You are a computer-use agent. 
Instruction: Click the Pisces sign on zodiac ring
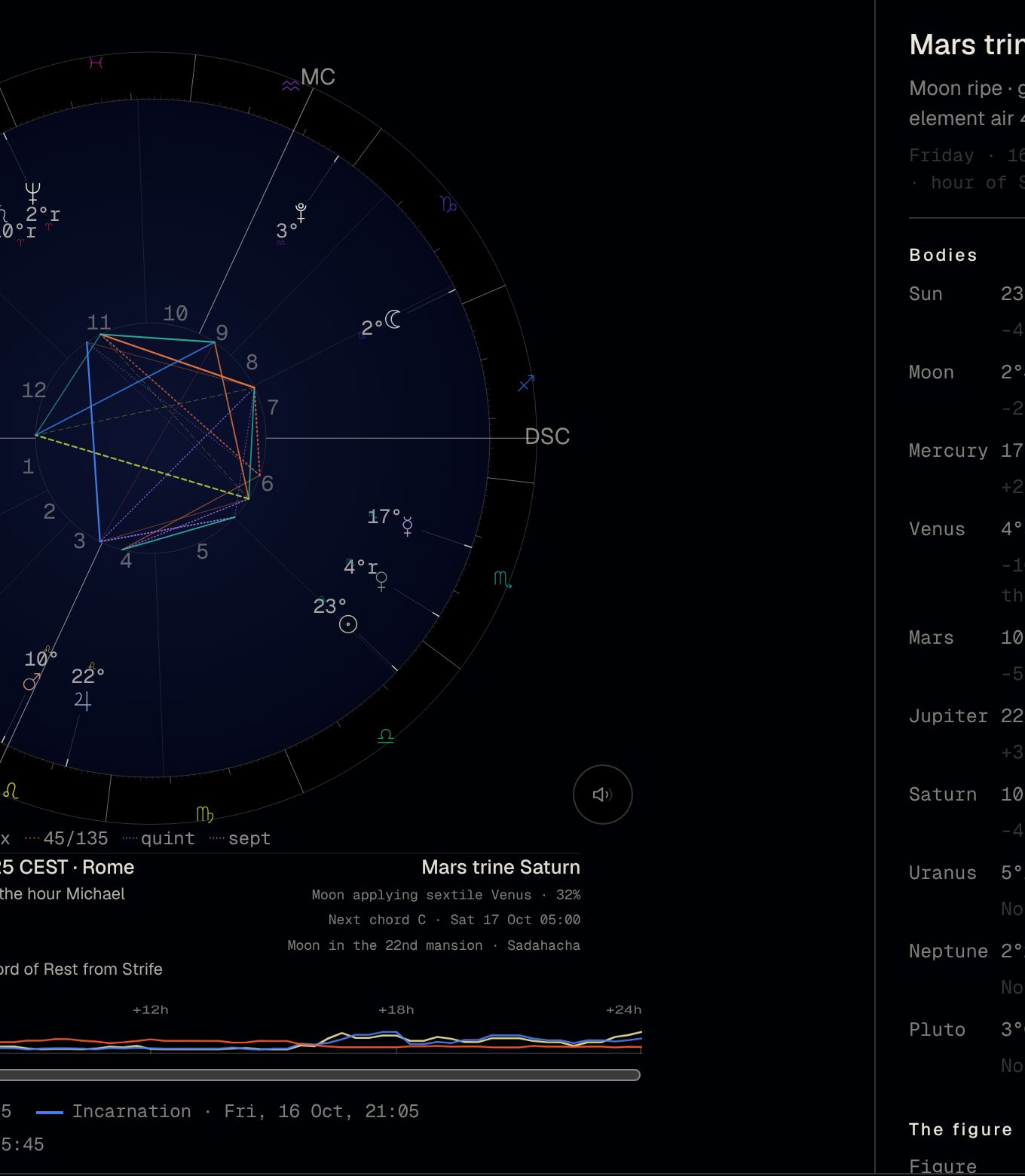click(96, 63)
